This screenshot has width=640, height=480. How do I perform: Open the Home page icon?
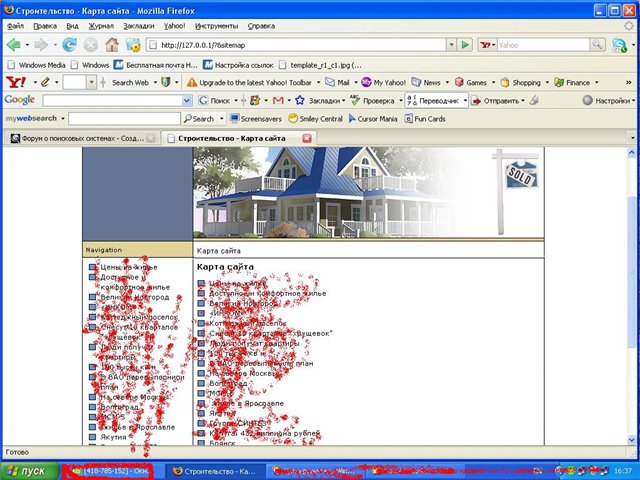(112, 44)
